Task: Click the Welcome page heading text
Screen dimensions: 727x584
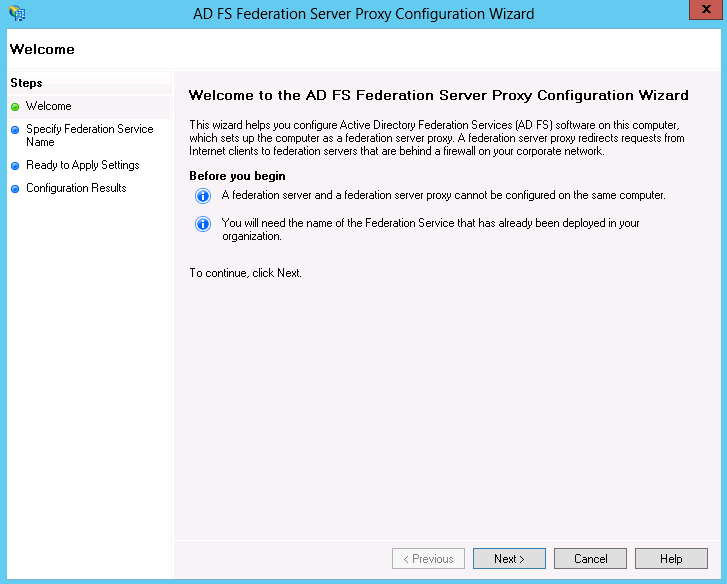Action: [x=439, y=95]
